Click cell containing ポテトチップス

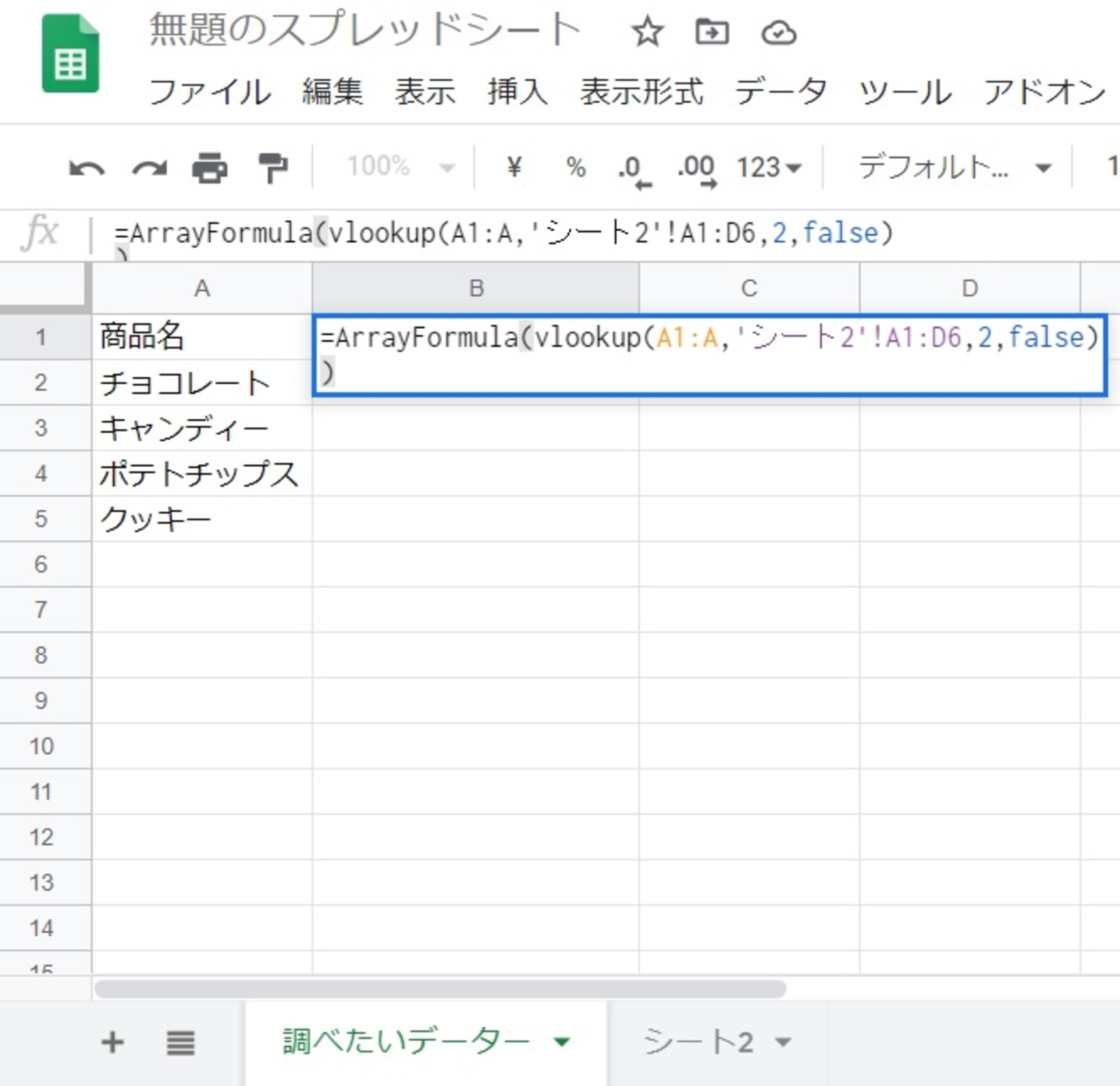click(x=202, y=474)
